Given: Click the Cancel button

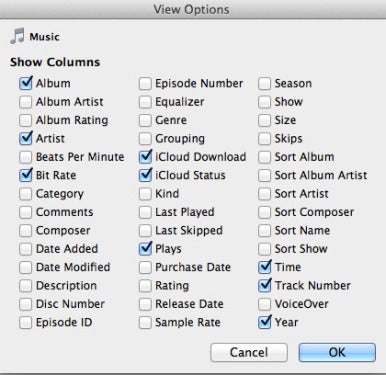Looking at the screenshot, I should point(249,352).
